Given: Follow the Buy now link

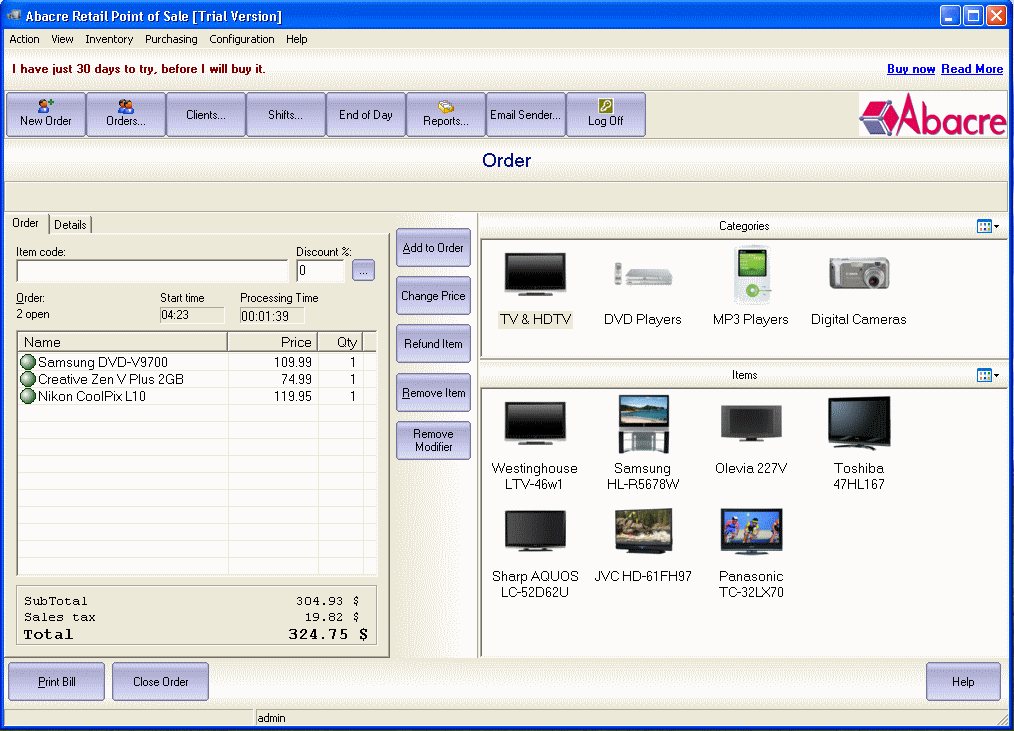Looking at the screenshot, I should point(911,69).
